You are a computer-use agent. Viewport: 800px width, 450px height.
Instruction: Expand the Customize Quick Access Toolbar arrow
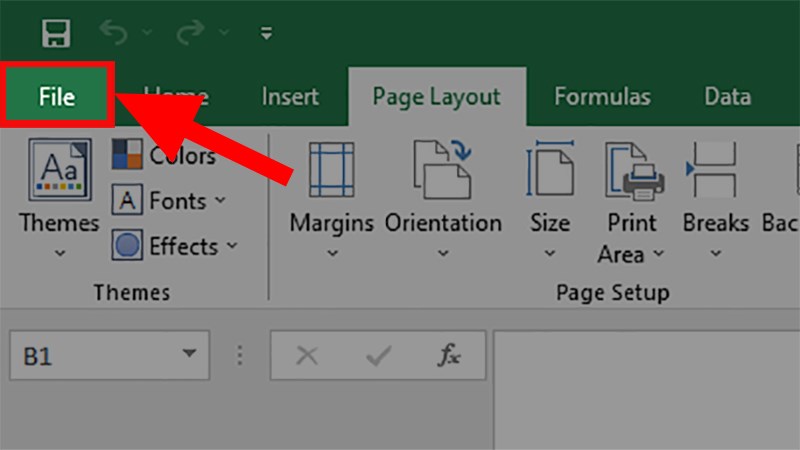[266, 33]
